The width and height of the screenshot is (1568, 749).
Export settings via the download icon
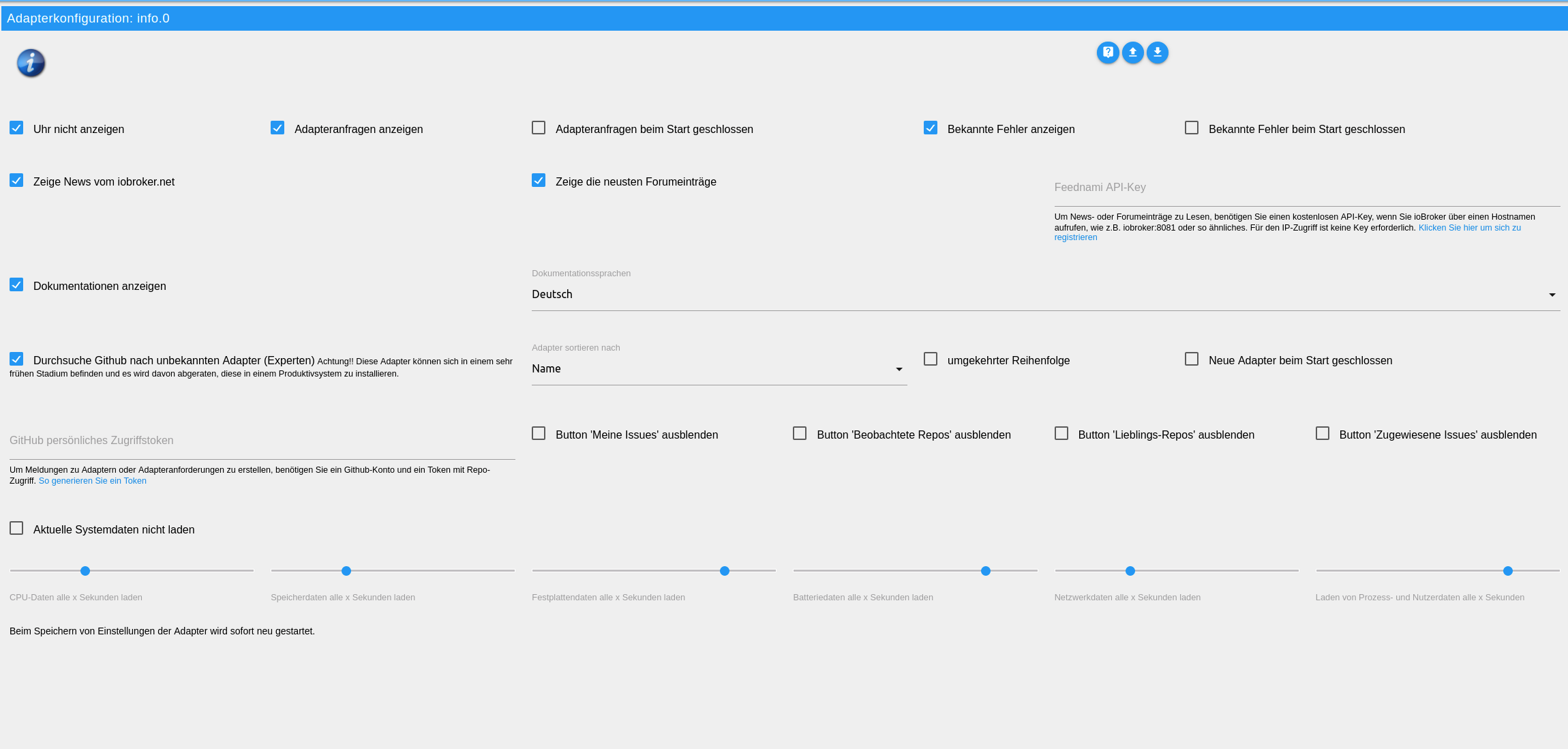tap(1157, 53)
